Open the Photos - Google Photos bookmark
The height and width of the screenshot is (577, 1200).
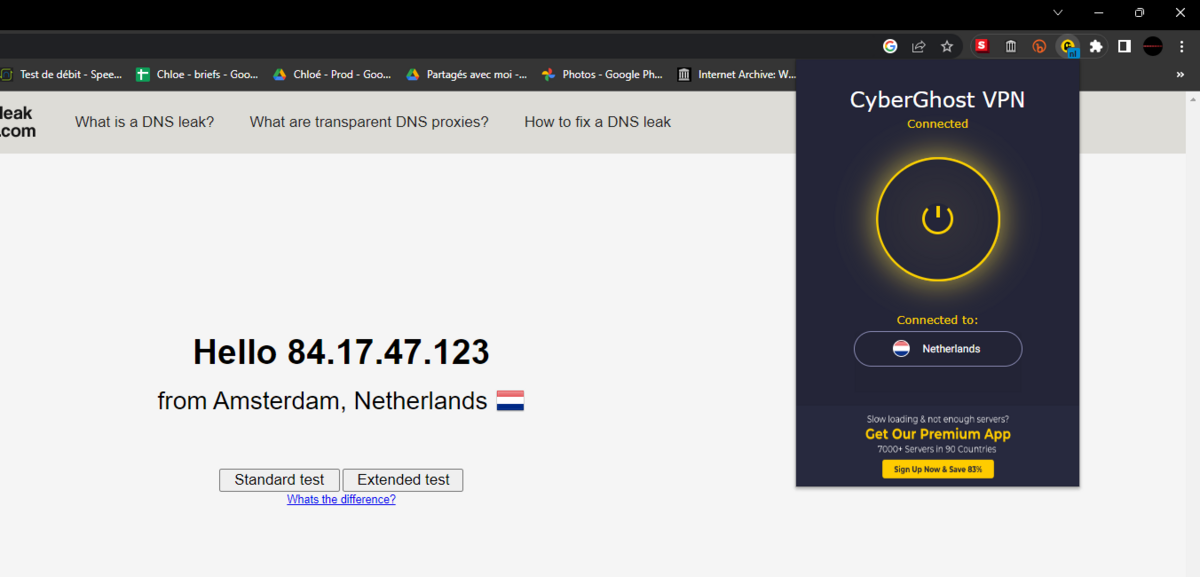[x=602, y=74]
